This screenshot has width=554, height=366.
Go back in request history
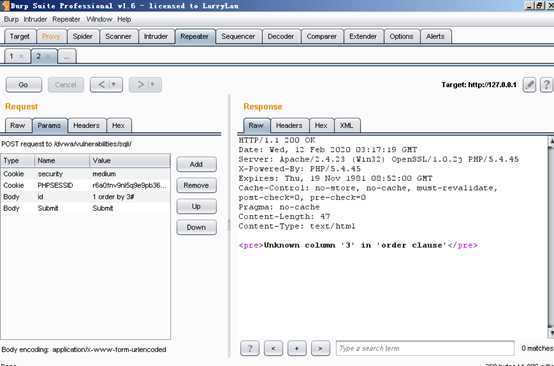[101, 85]
